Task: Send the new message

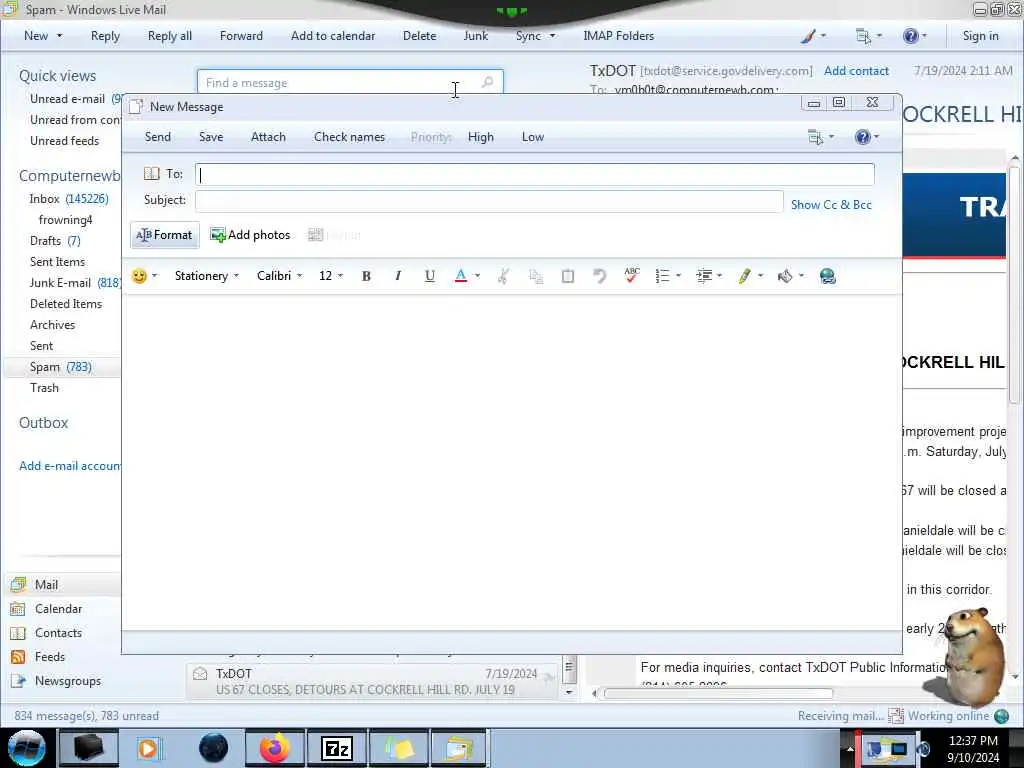Action: point(157,137)
